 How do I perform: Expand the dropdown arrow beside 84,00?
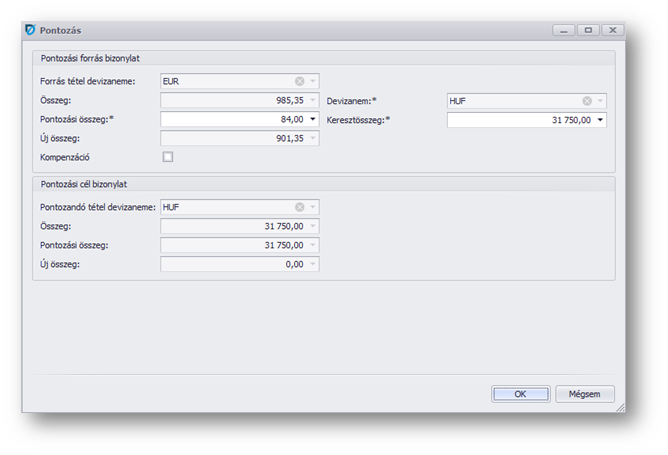(313, 119)
